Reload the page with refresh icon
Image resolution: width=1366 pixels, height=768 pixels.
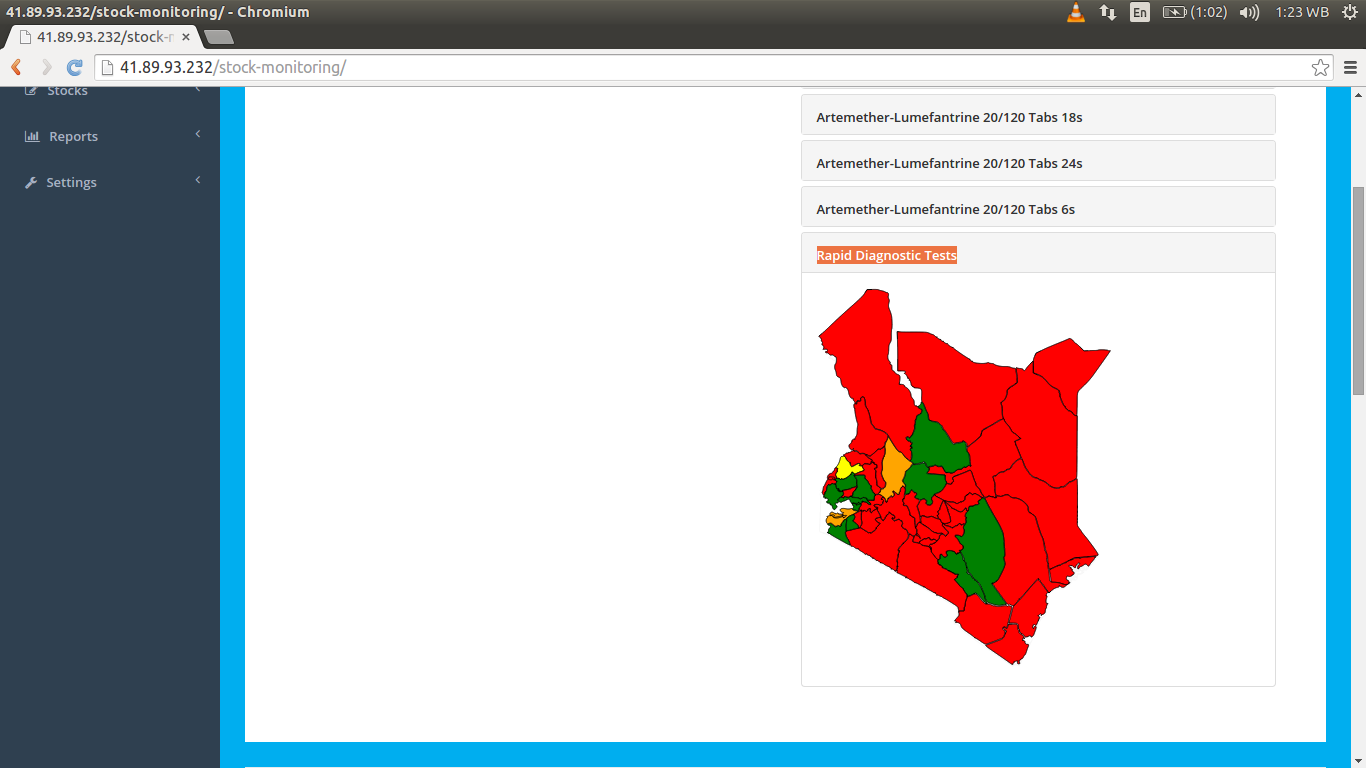point(74,68)
